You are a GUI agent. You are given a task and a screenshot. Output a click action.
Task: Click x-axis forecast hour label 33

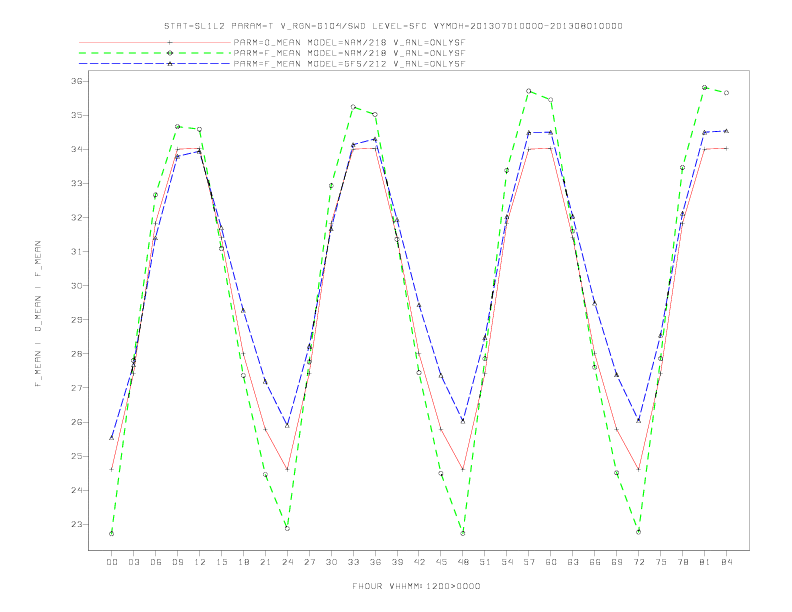[x=353, y=562]
